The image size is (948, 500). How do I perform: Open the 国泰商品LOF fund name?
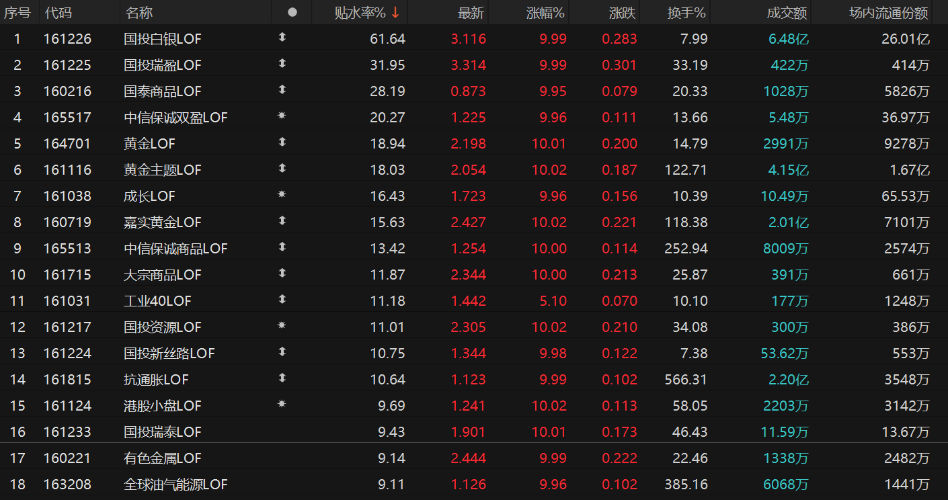click(162, 91)
